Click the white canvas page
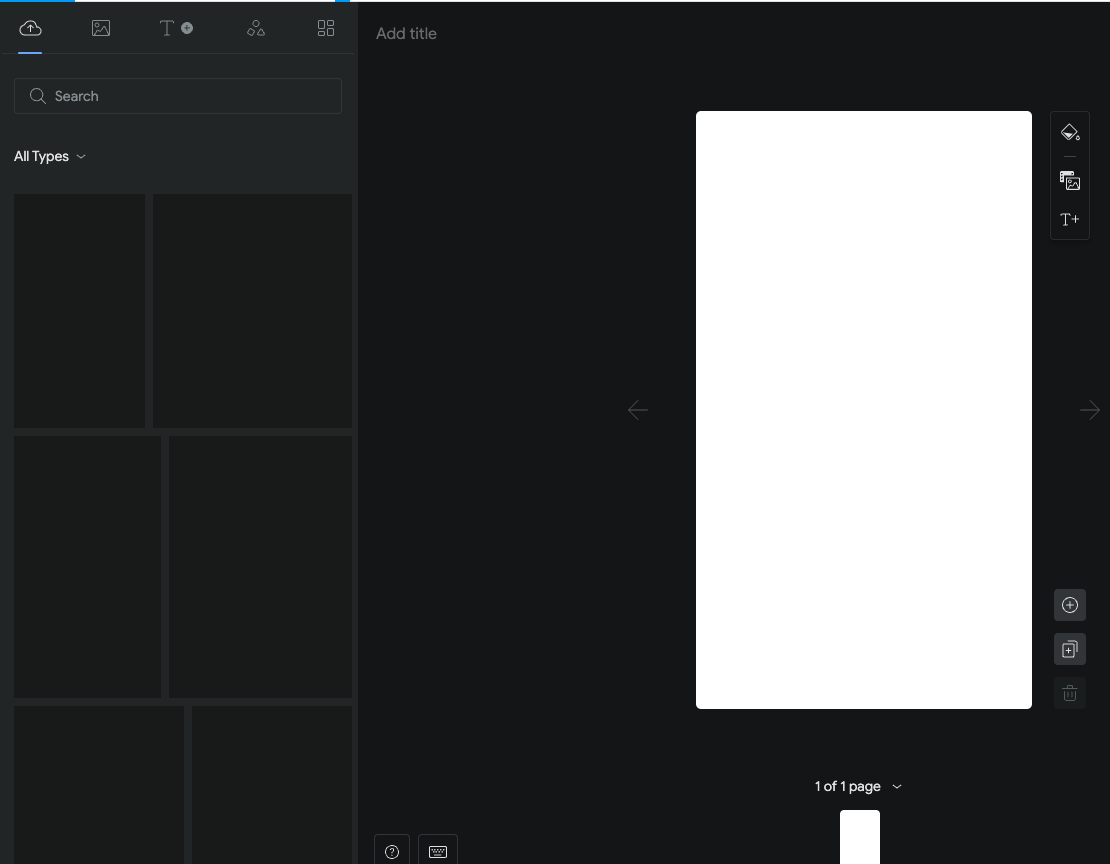This screenshot has height=864, width=1110. click(x=864, y=410)
